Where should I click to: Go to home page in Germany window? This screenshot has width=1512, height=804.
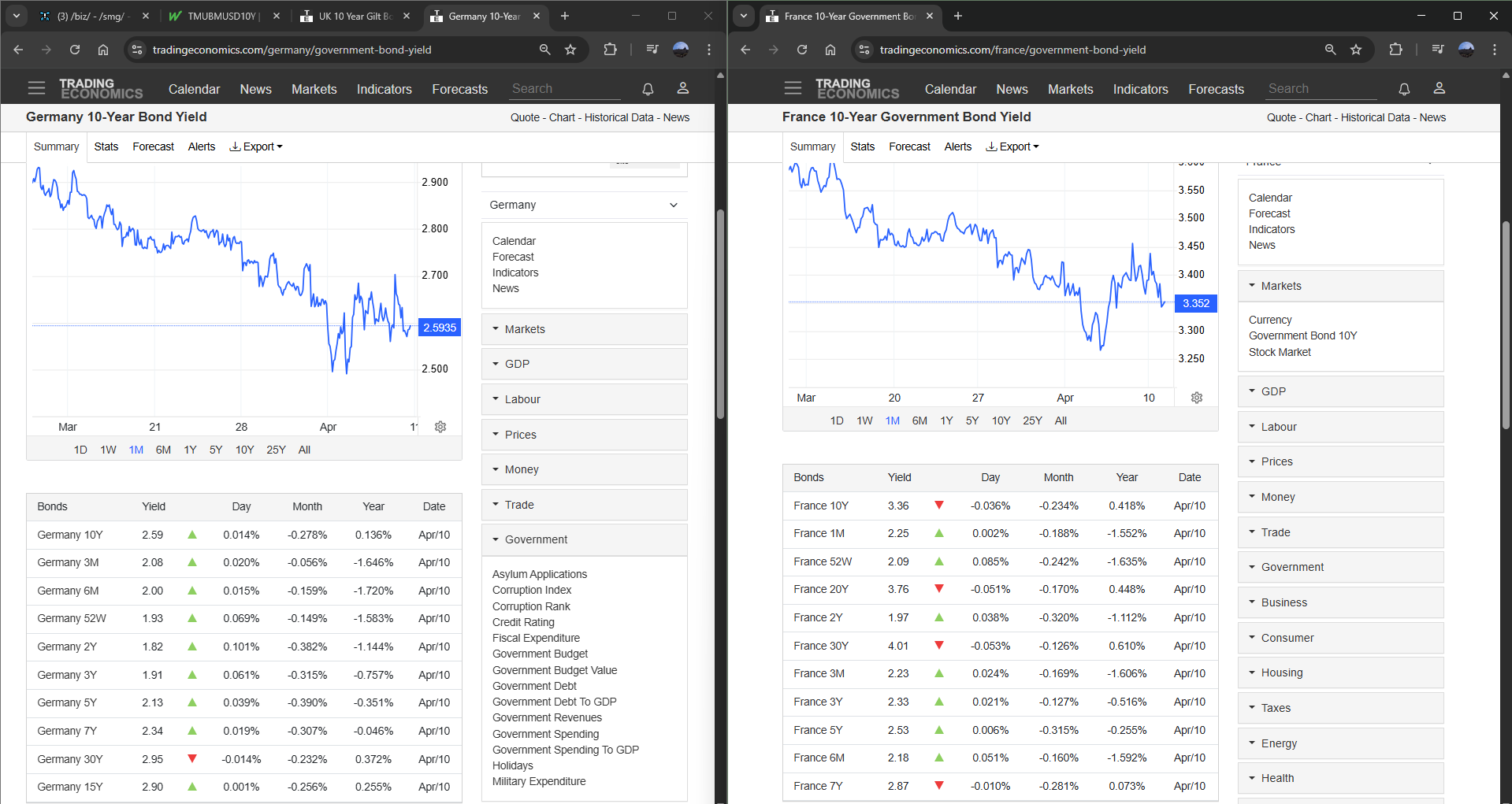pyautogui.click(x=103, y=50)
